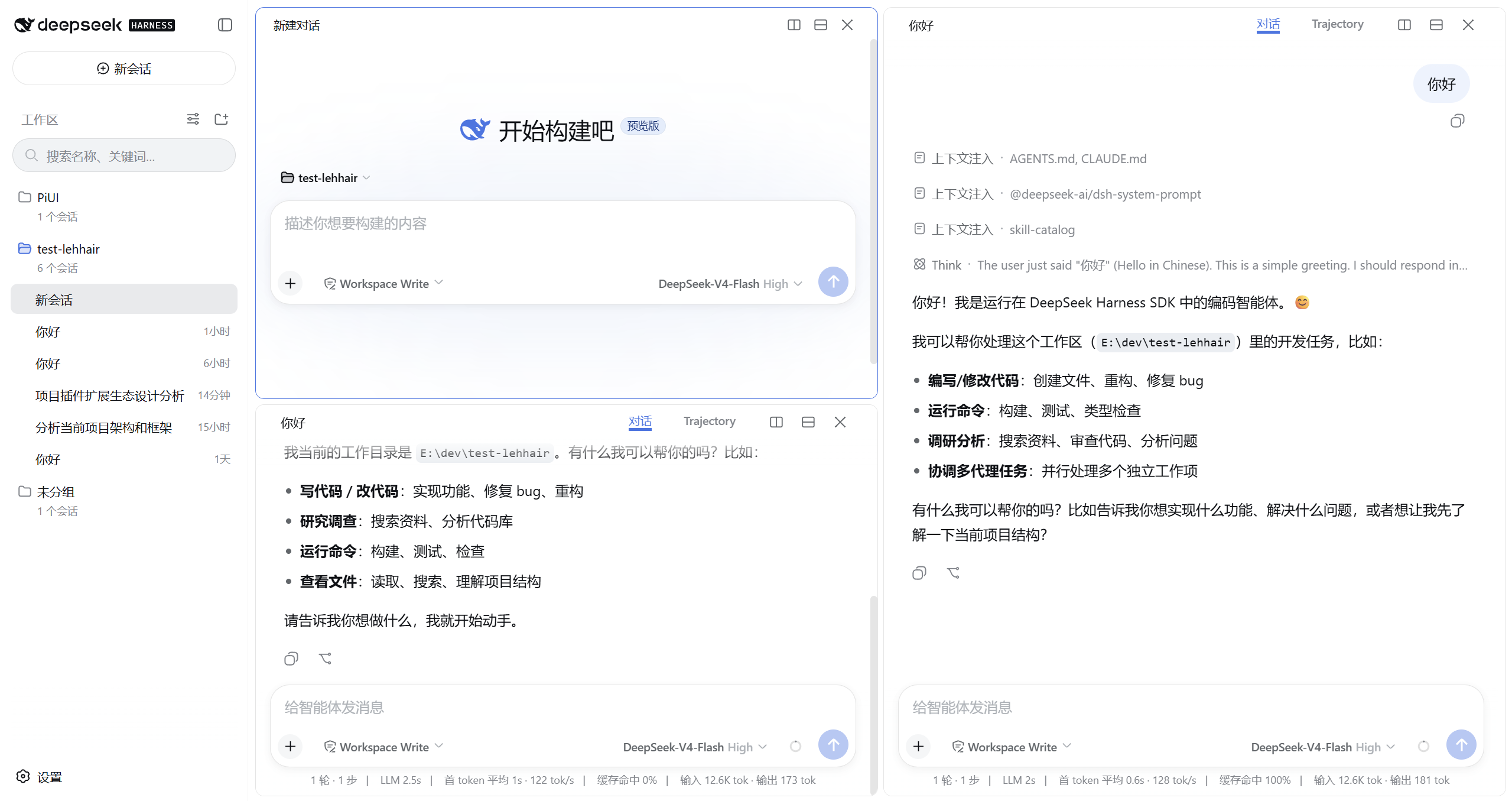Split 新建对话 pane side by side
Screen dimensions: 1512x801
coord(794,25)
